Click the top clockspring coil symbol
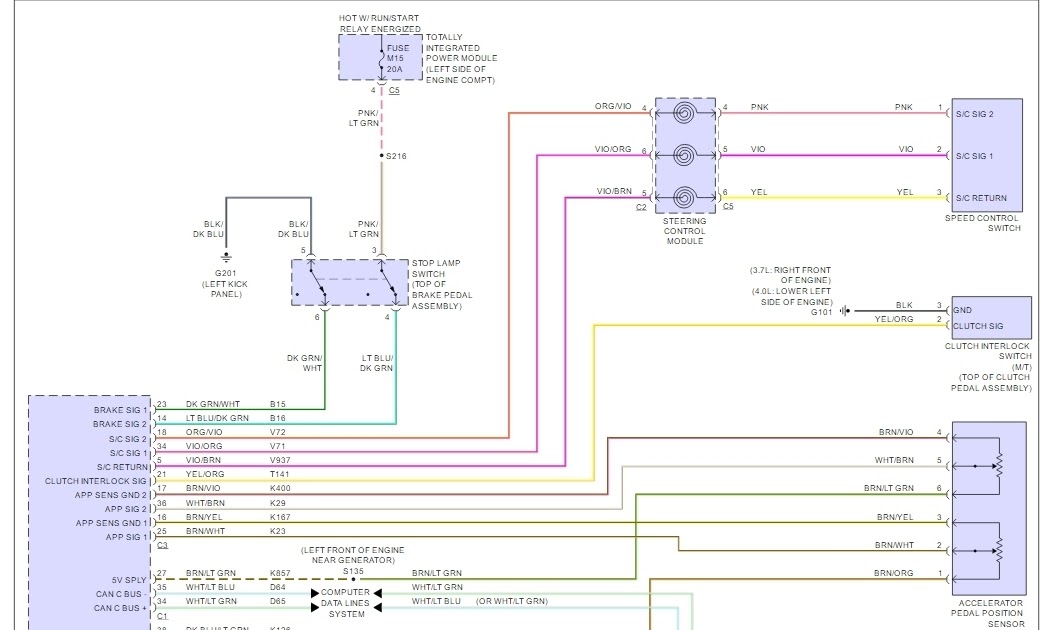1048x630 pixels. 684,113
